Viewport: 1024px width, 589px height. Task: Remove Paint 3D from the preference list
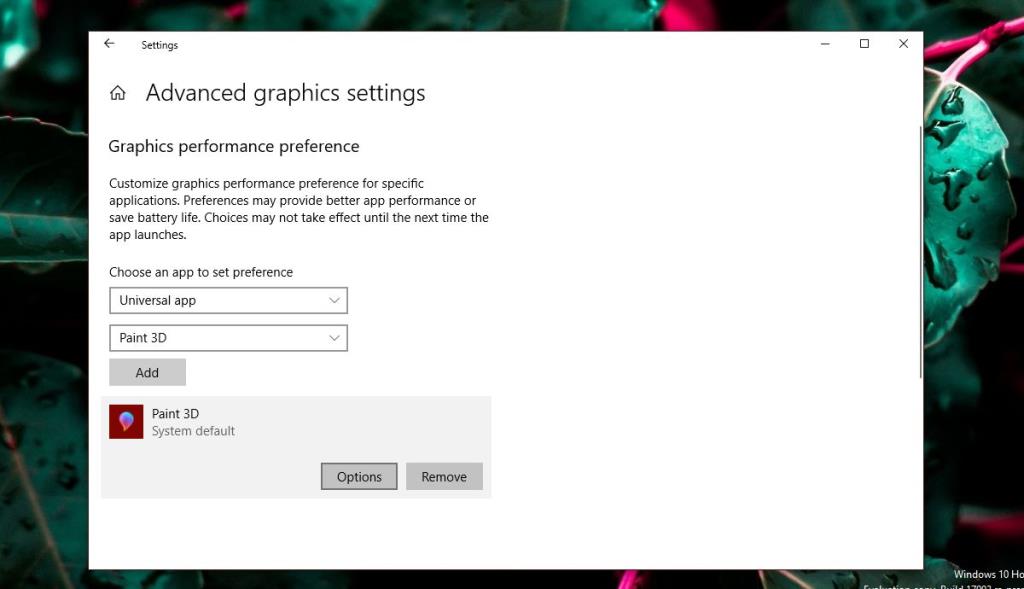tap(444, 476)
